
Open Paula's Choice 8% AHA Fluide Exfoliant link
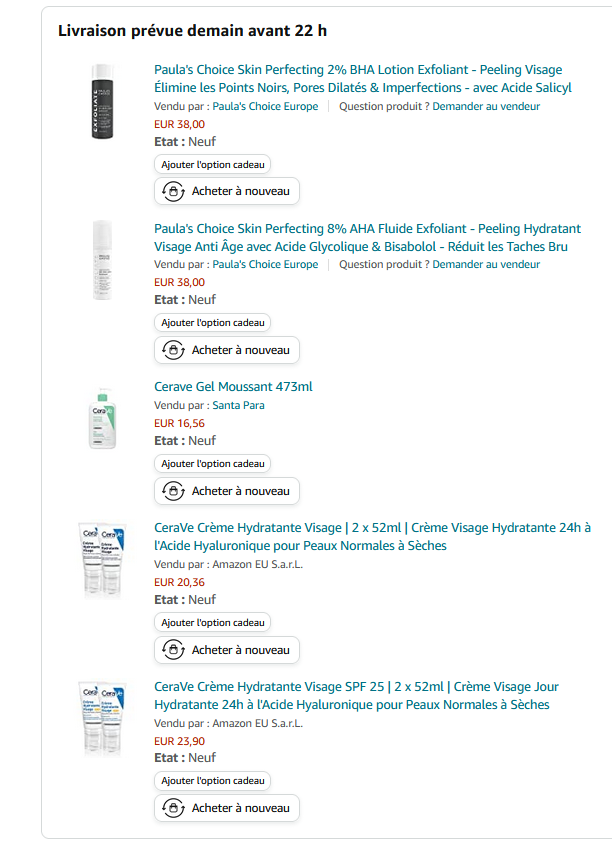pos(367,238)
